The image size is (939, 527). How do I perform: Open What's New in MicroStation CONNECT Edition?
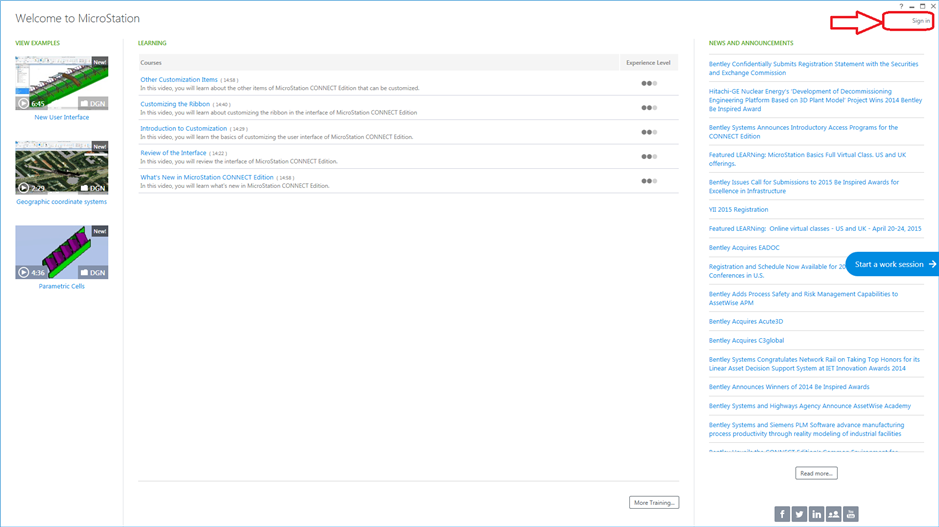(207, 178)
